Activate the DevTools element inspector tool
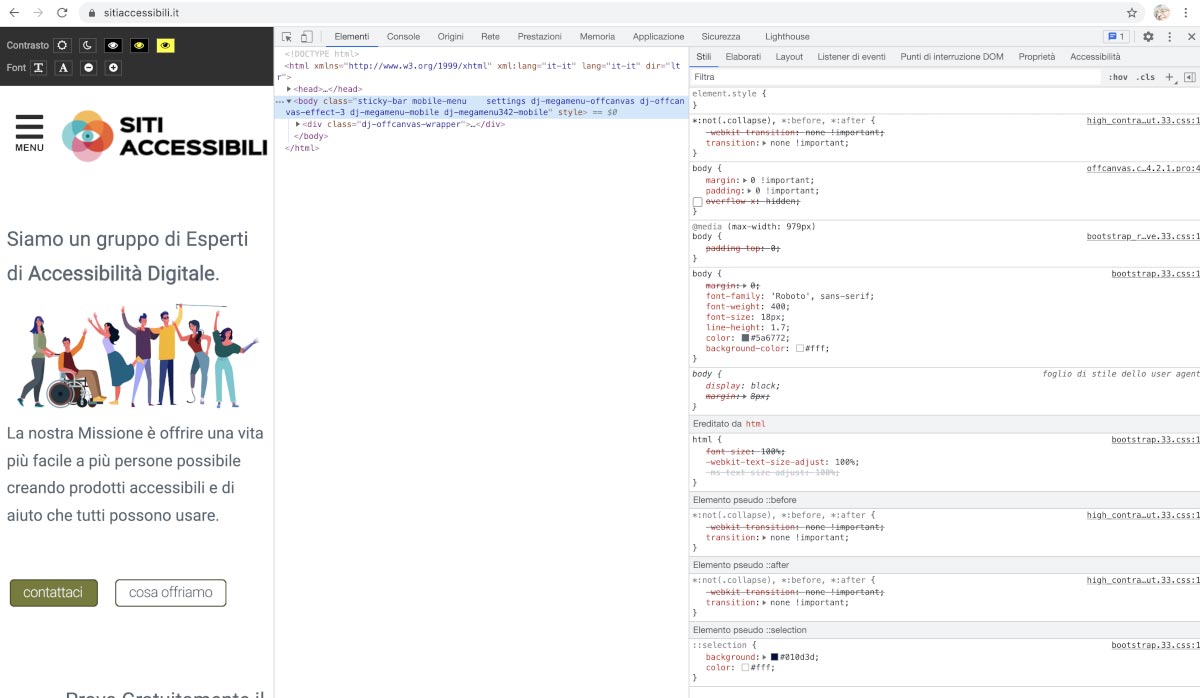 point(287,37)
